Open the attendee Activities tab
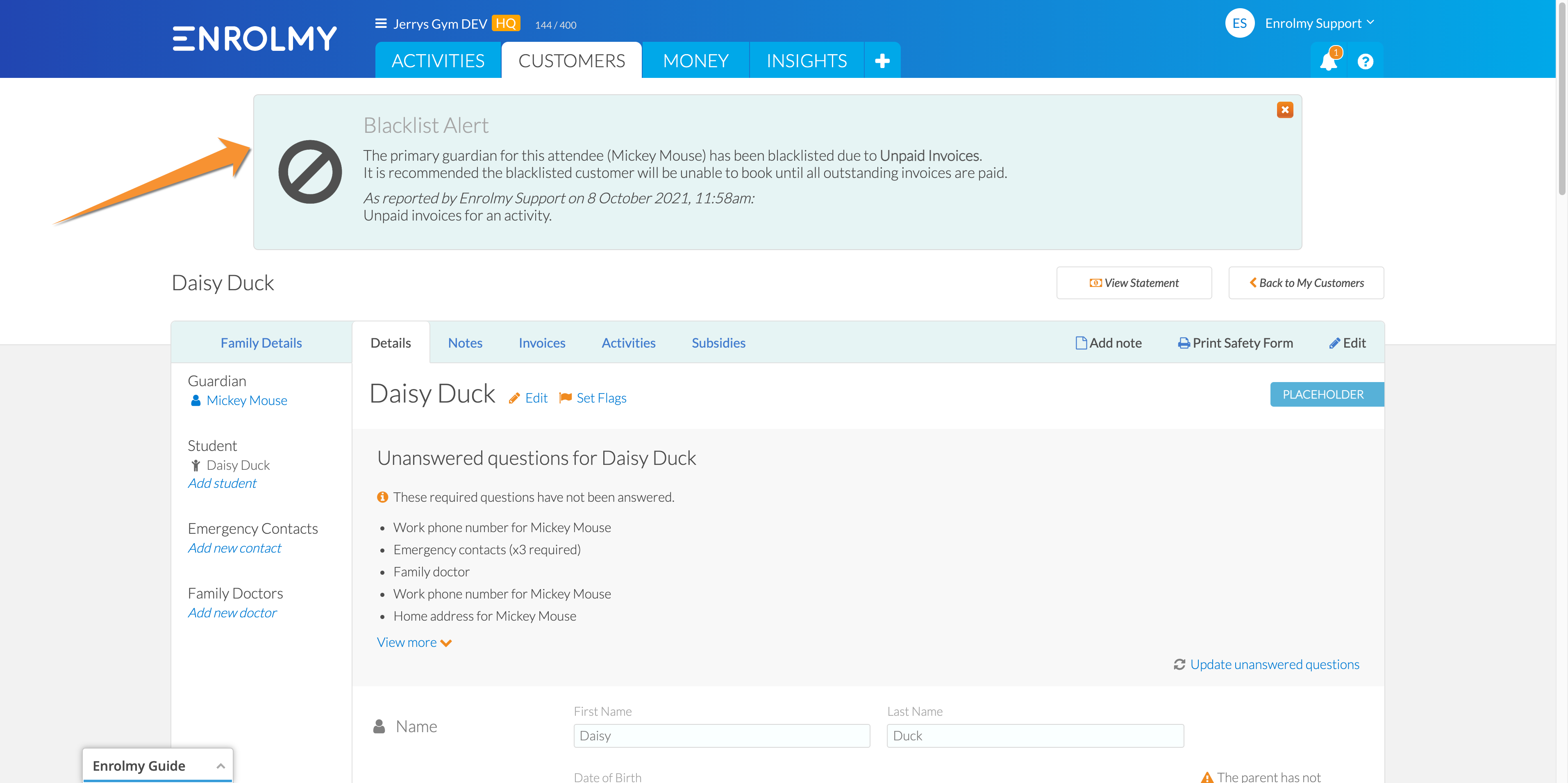1568x783 pixels. [x=628, y=343]
